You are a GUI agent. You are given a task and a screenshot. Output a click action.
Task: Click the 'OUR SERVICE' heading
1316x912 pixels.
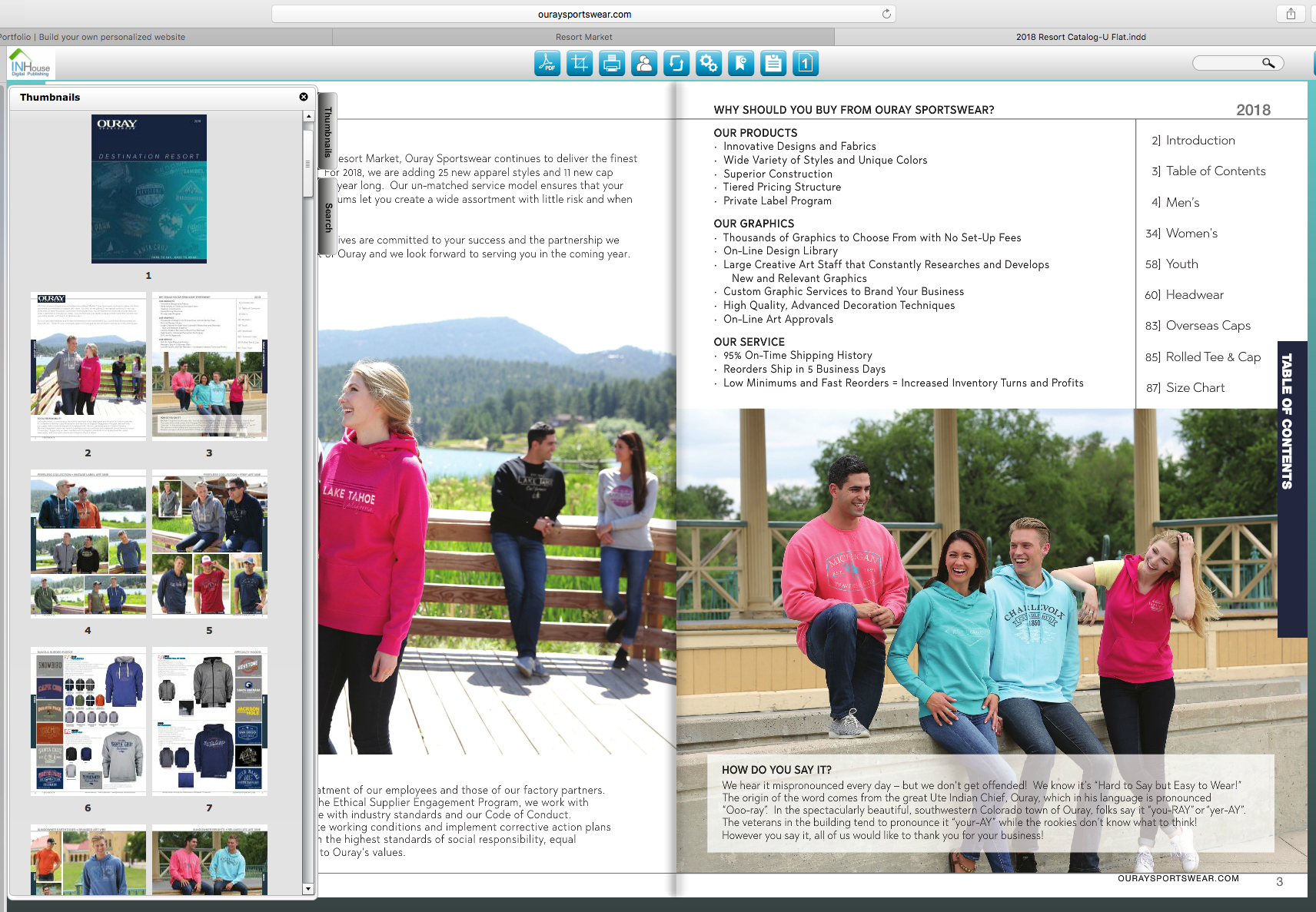[x=749, y=342]
